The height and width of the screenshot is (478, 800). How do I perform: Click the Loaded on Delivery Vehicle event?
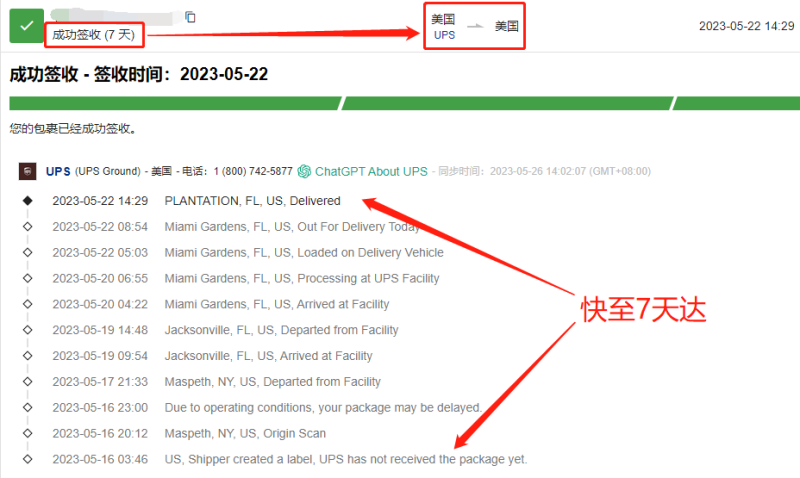304,253
